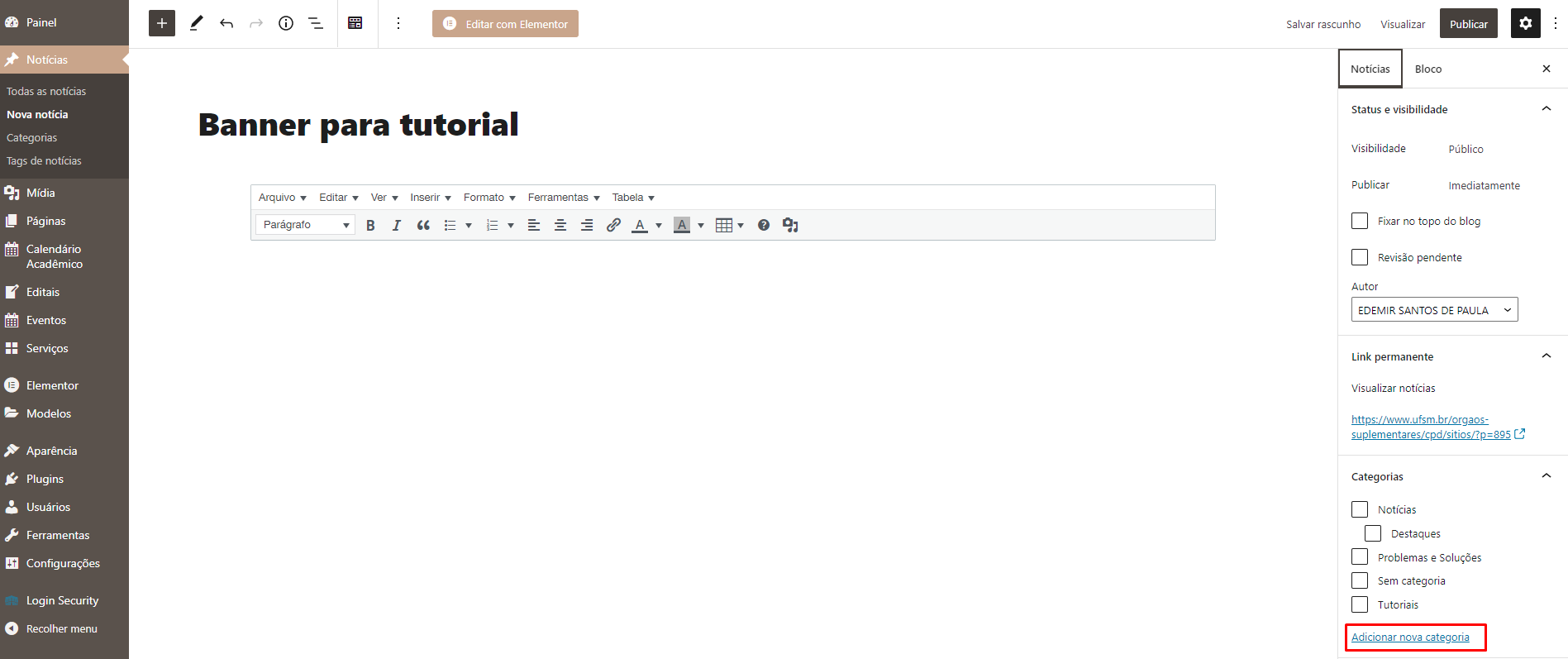Open the document info details icon

tap(286, 23)
